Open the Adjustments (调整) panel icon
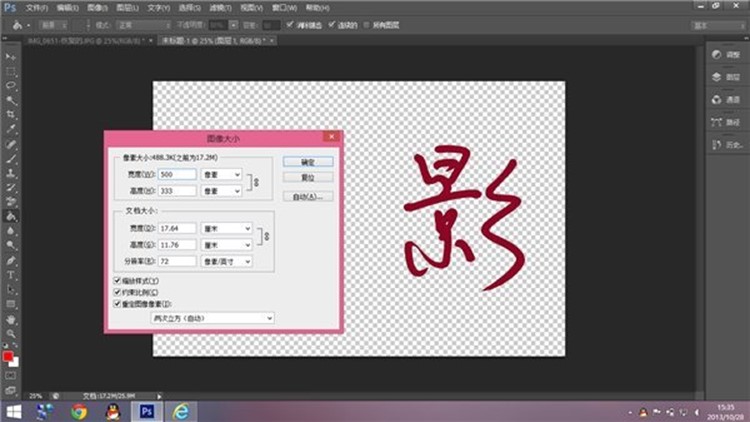The image size is (750, 422). [x=717, y=54]
